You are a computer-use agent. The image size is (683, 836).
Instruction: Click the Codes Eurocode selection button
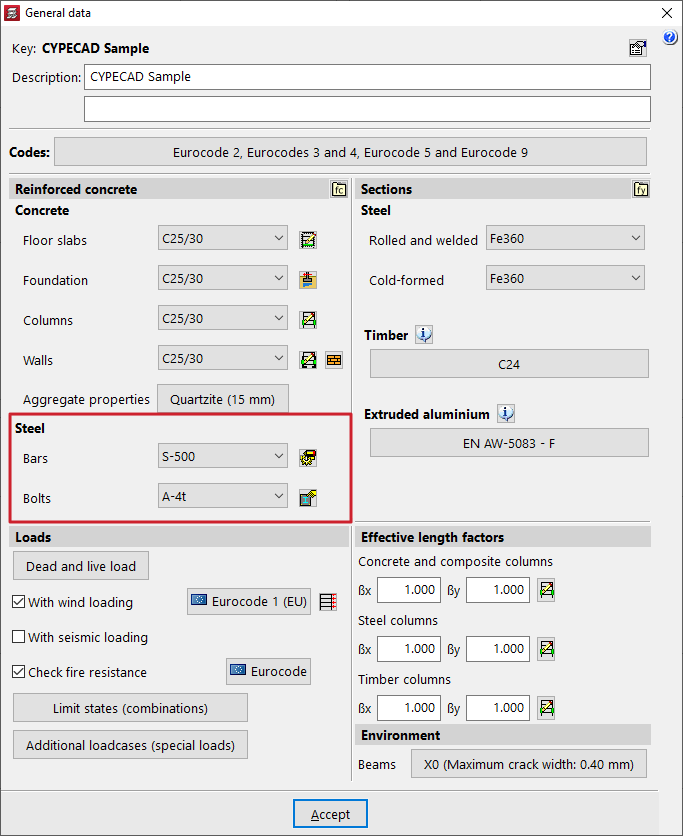pyautogui.click(x=350, y=152)
